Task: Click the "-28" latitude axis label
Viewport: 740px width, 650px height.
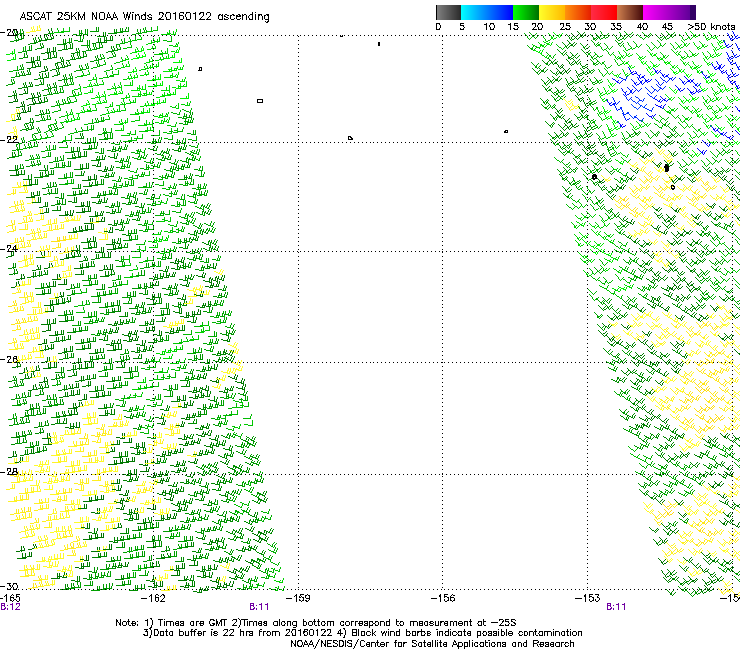Action: 9,472
